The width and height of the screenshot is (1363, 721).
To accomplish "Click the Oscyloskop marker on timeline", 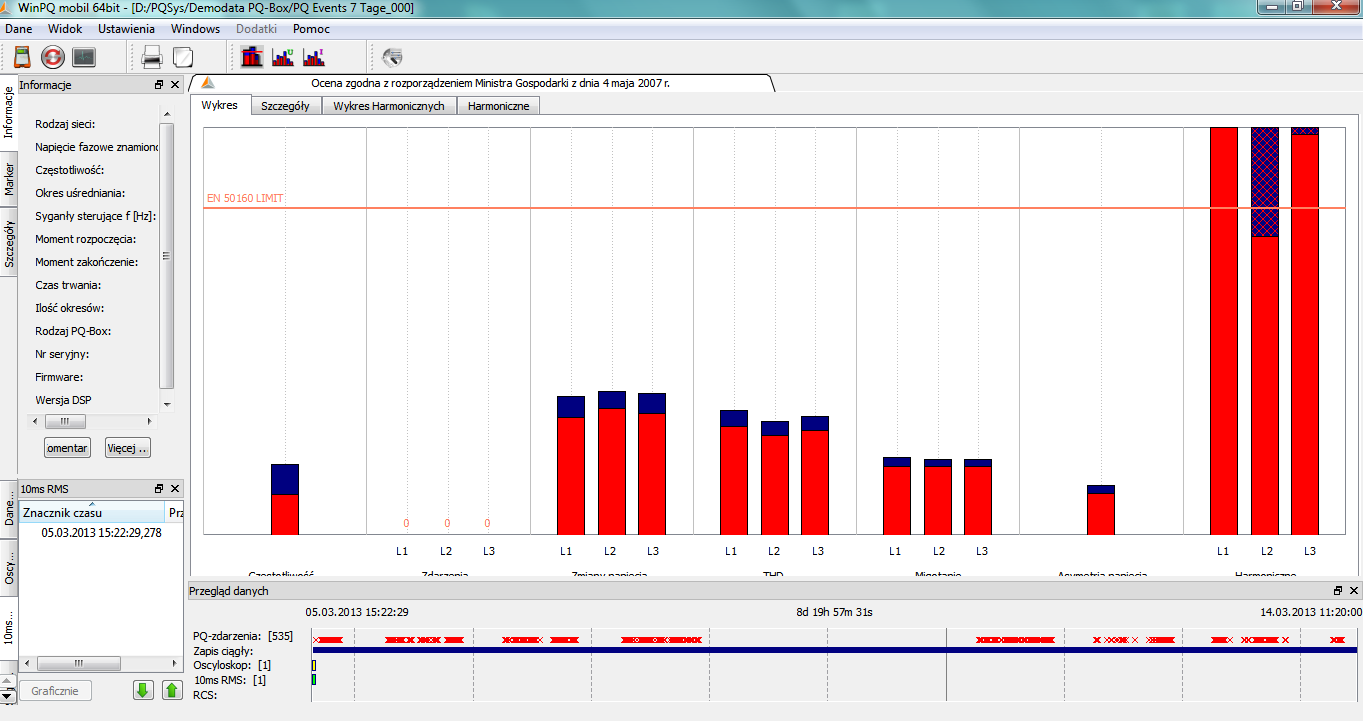I will tap(314, 665).
